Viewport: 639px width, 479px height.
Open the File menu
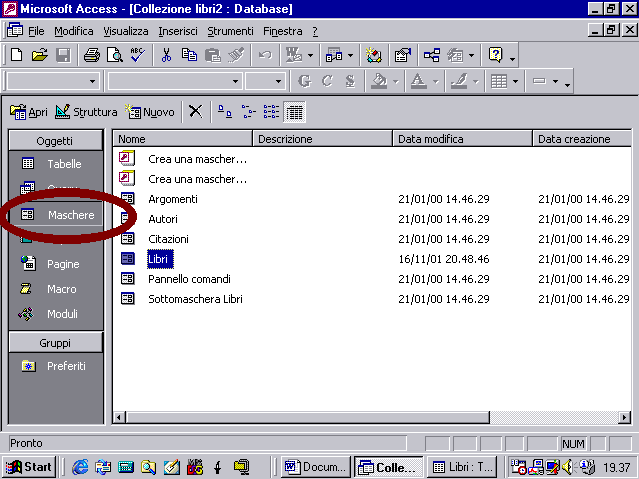pos(36,31)
